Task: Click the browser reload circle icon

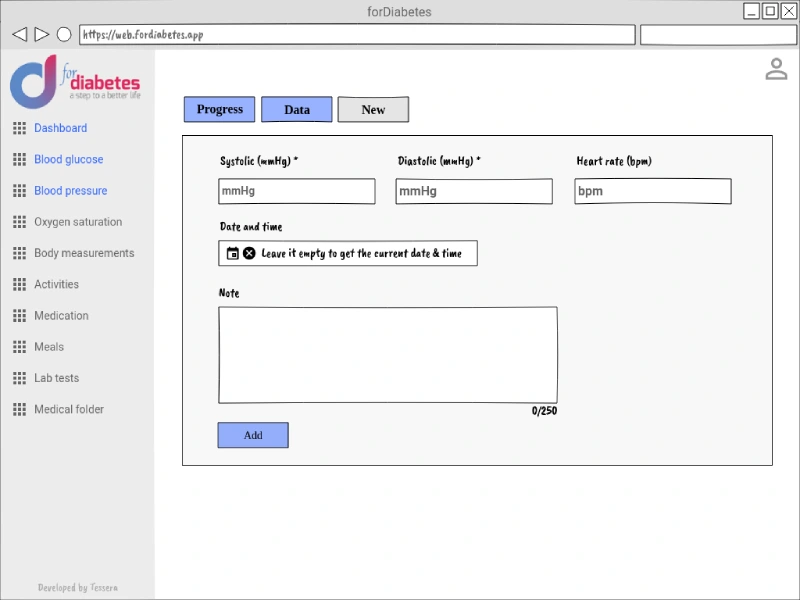Action: click(x=64, y=34)
